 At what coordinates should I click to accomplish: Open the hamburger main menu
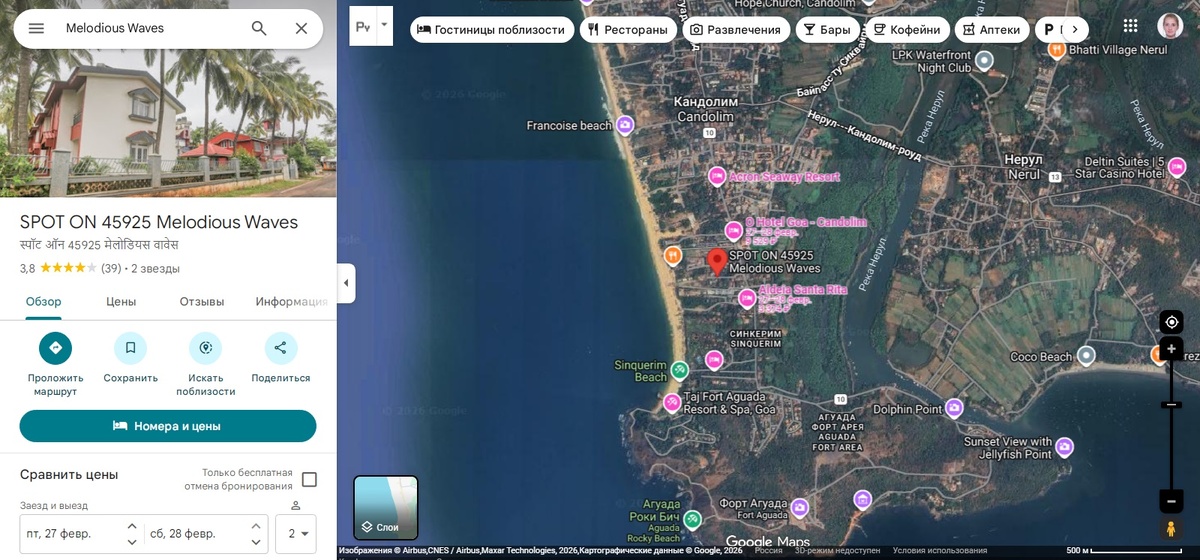(x=36, y=28)
